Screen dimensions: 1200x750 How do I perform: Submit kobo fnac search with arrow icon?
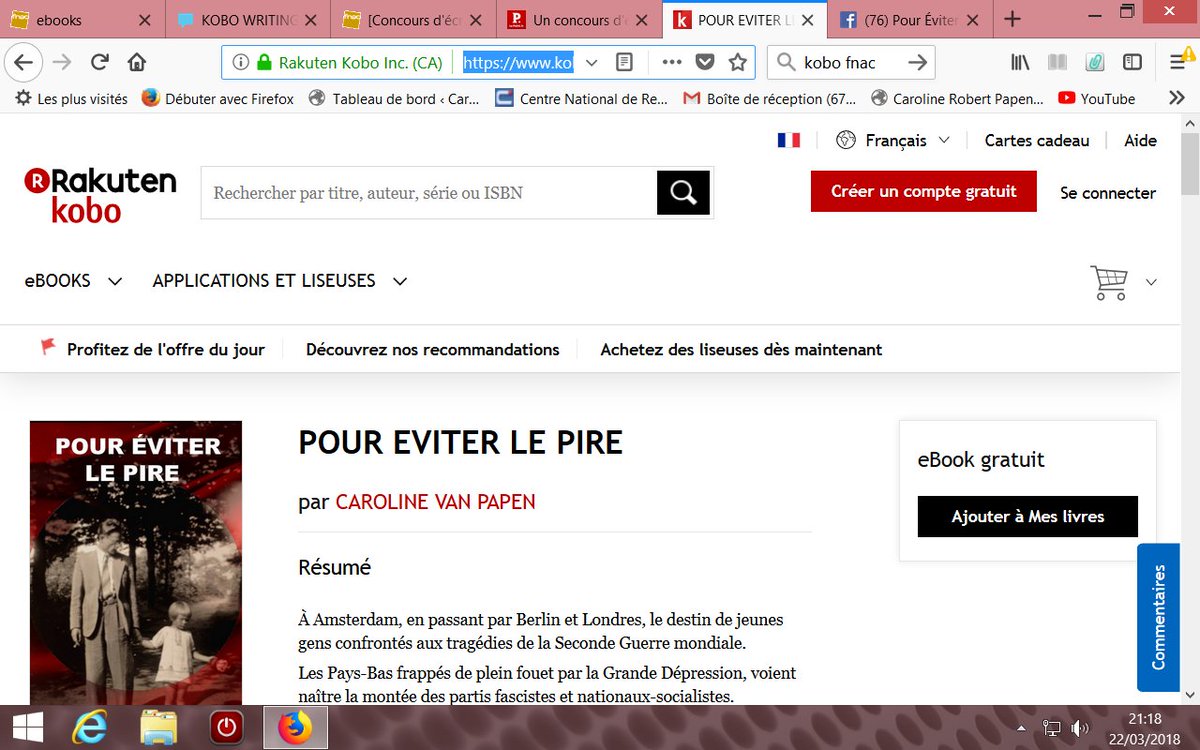click(917, 62)
